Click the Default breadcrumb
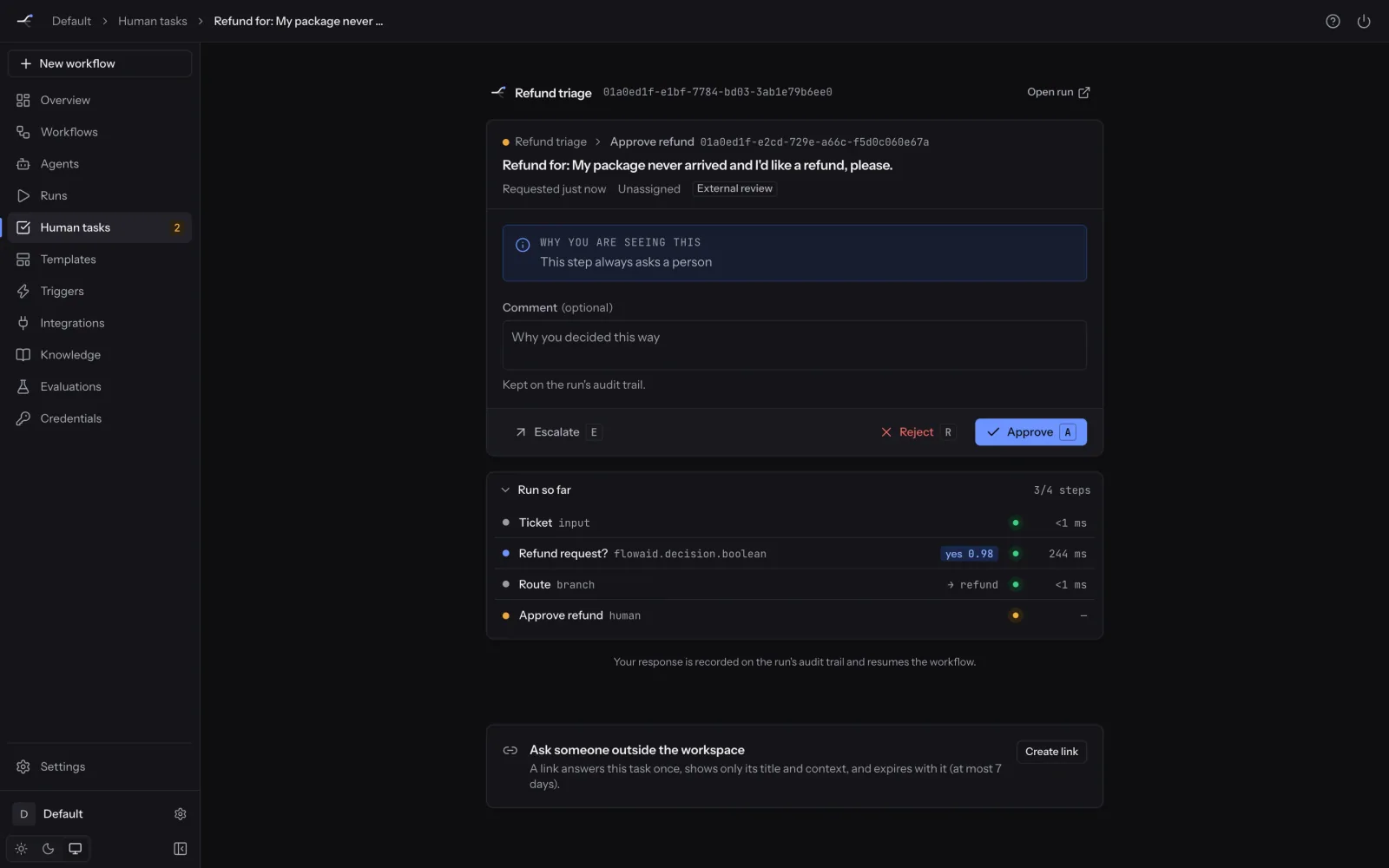The height and width of the screenshot is (868, 1389). pos(71,21)
